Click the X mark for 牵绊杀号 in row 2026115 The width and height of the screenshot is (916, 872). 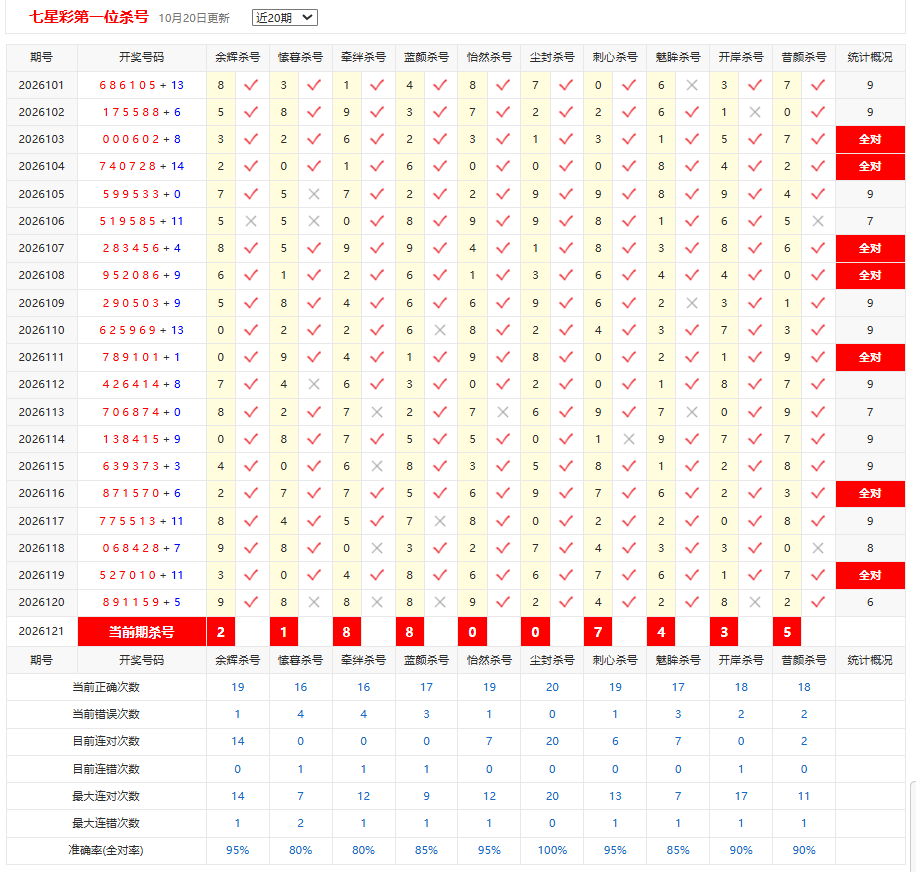[x=377, y=466]
